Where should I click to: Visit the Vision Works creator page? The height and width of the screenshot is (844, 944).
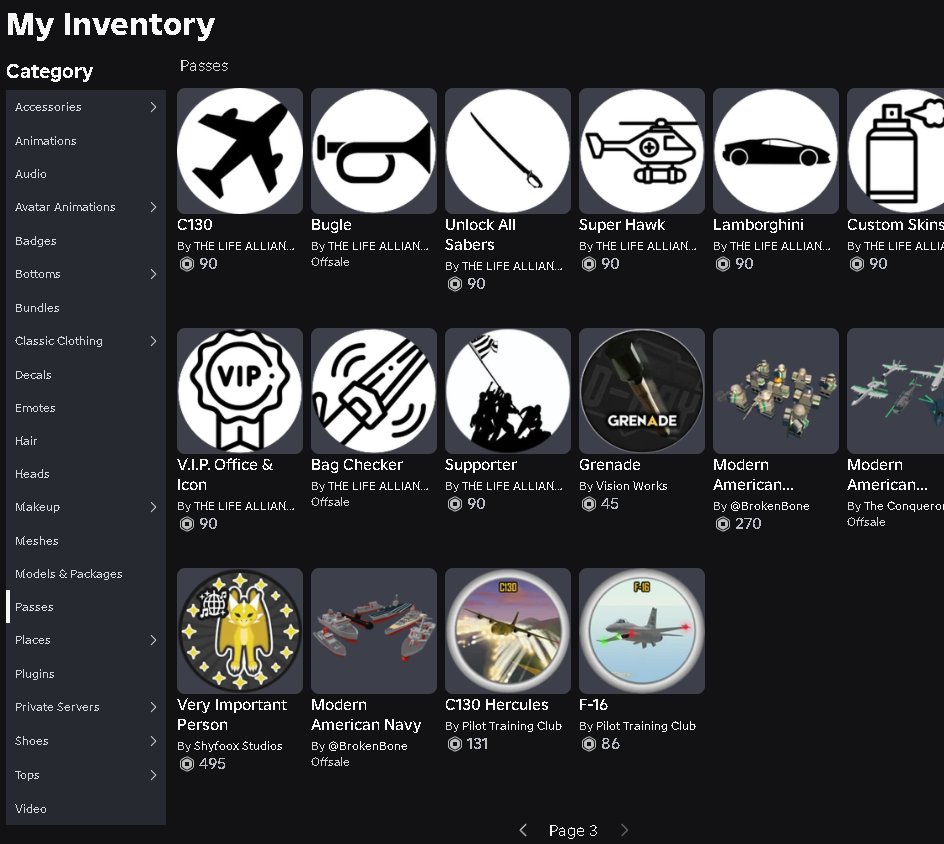click(632, 486)
